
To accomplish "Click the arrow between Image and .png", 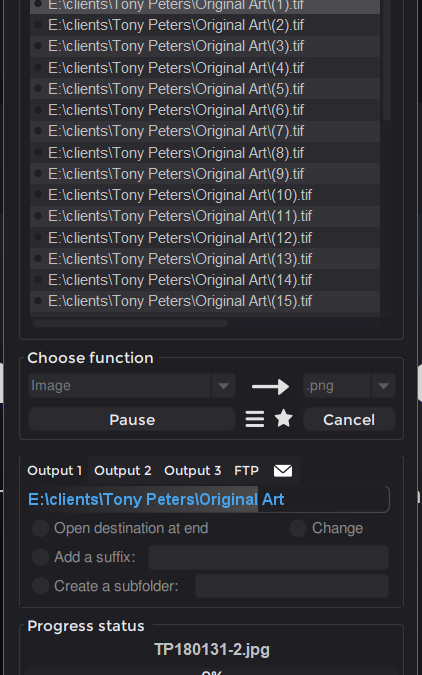I will (270, 387).
